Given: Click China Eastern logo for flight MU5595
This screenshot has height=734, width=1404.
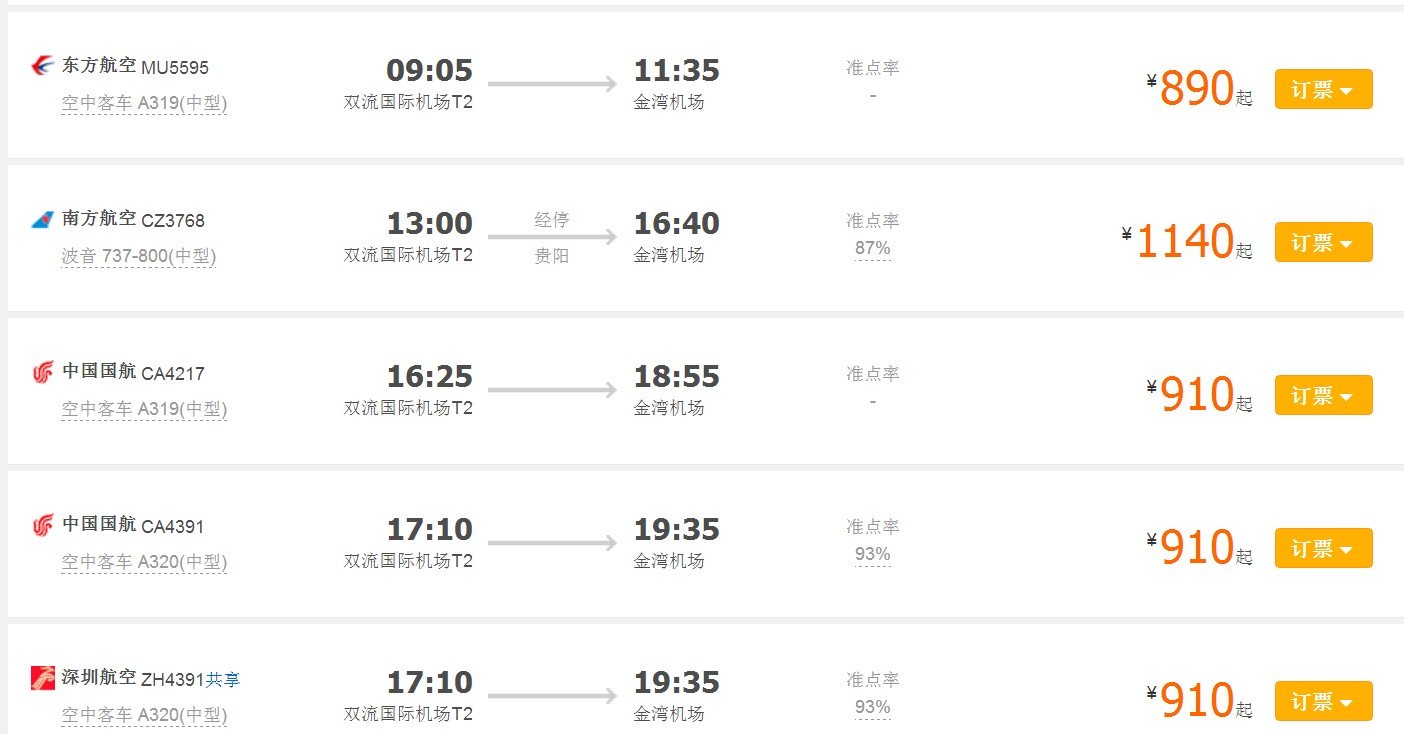Looking at the screenshot, I should pos(43,67).
